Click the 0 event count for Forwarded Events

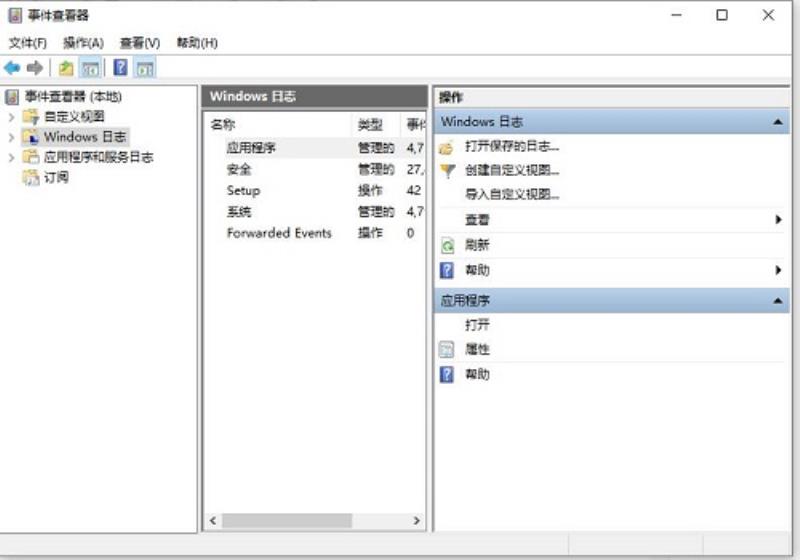(x=410, y=233)
